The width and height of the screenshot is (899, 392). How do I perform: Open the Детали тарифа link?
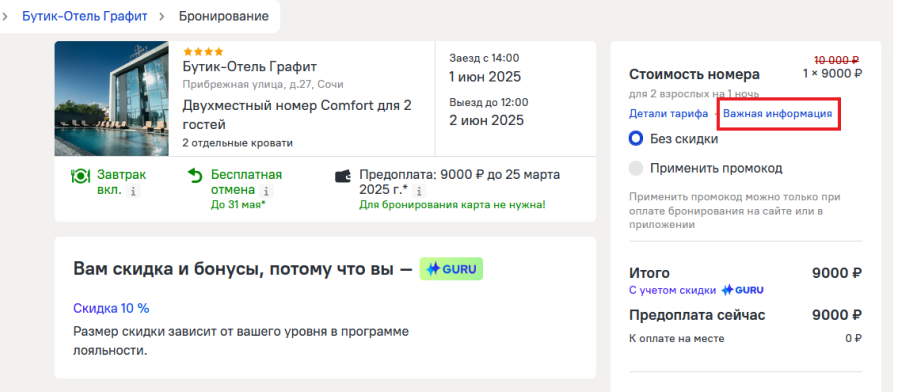point(669,113)
